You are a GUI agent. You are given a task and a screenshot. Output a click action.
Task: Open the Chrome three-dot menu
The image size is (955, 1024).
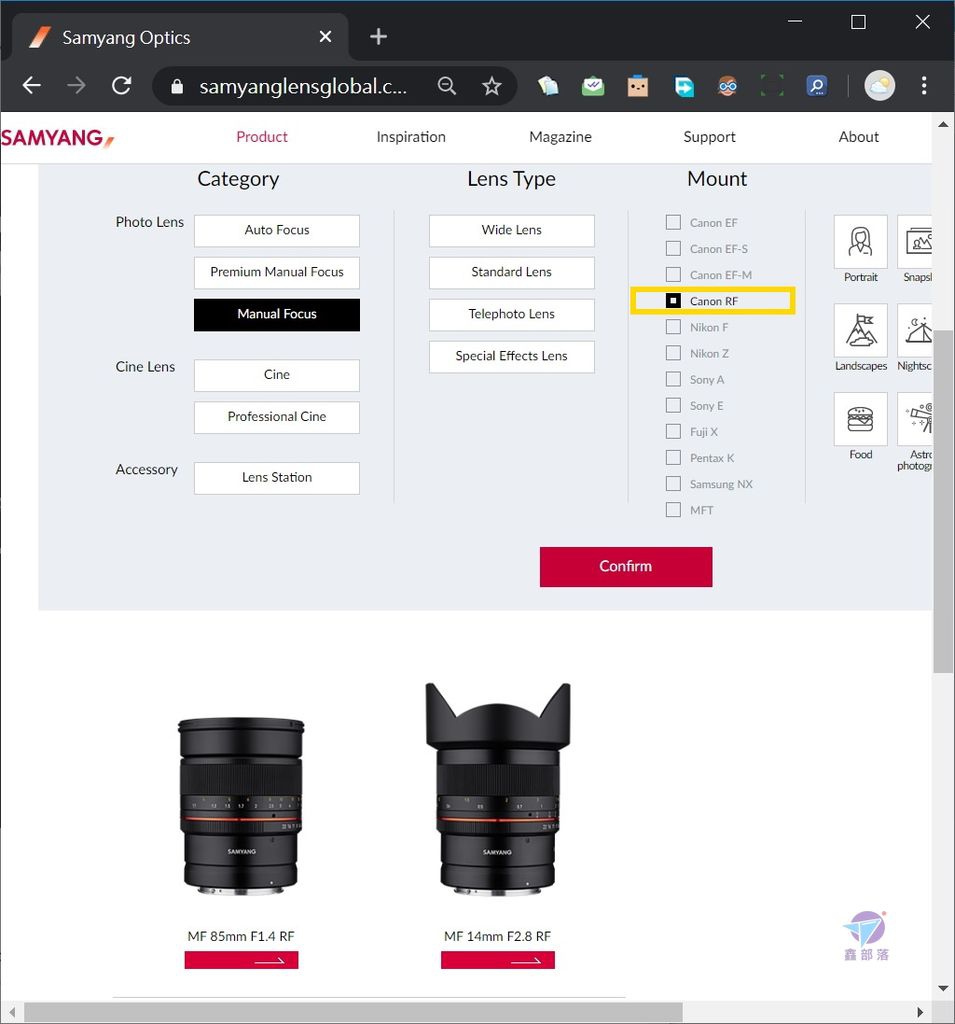pos(924,86)
